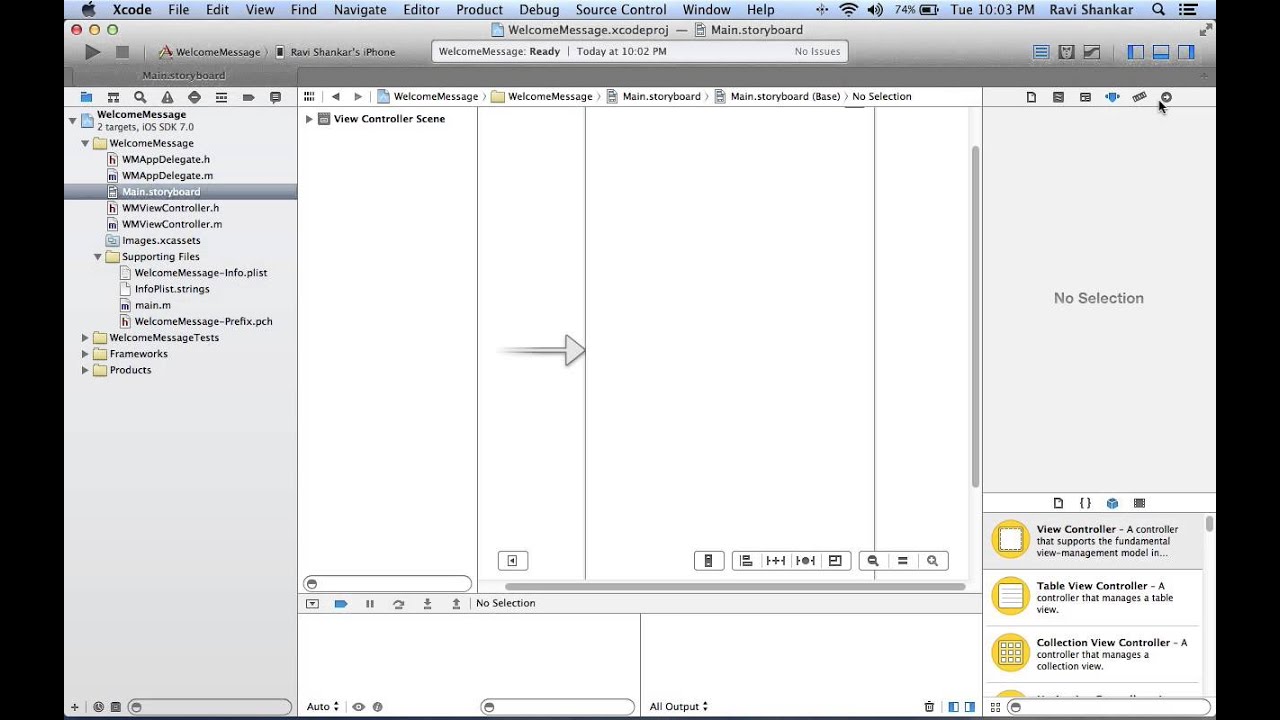The width and height of the screenshot is (1280, 720).
Task: Expand View Controller Scene in outline
Action: point(309,119)
